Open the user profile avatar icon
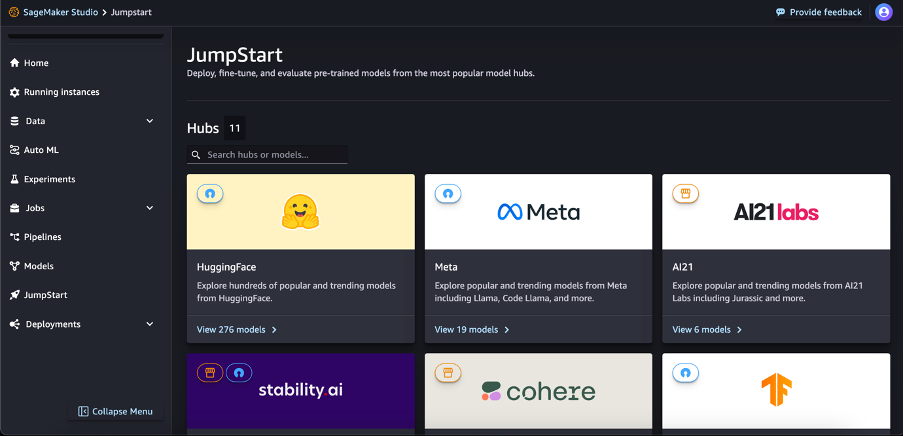Image resolution: width=904 pixels, height=436 pixels. pos(883,12)
